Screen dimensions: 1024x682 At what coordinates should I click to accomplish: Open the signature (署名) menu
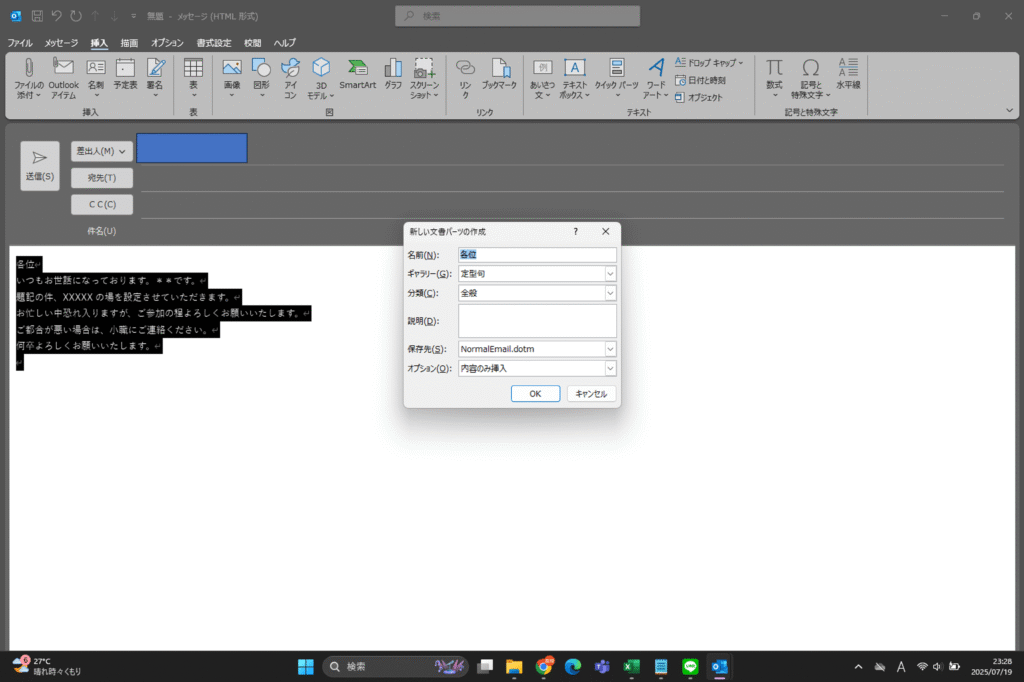pyautogui.click(x=155, y=78)
